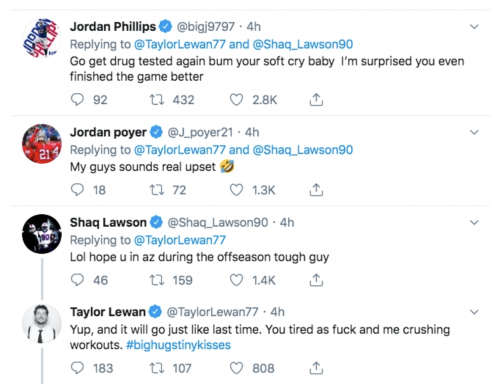Like Jordan Phillips' tweet with heart icon

(x=236, y=100)
